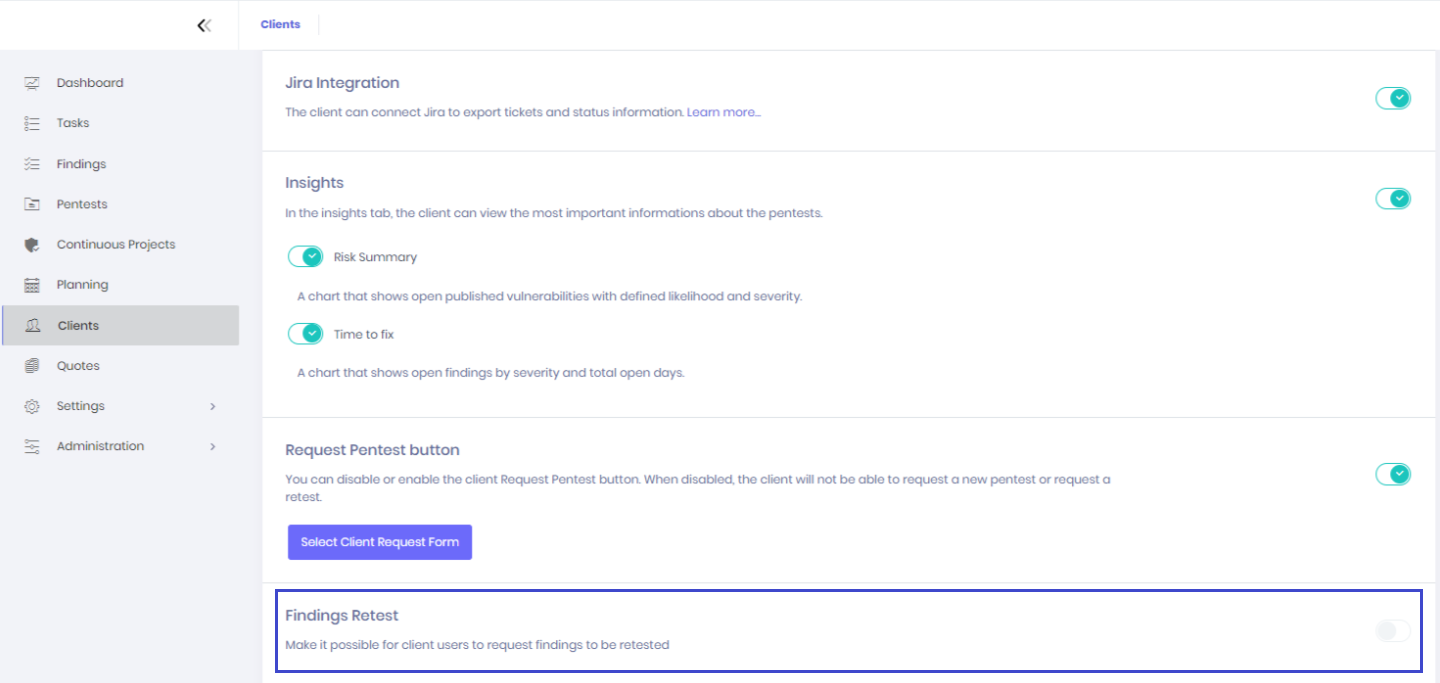This screenshot has height=683, width=1440.
Task: Disable the Jira Integration toggle
Action: 1392,98
